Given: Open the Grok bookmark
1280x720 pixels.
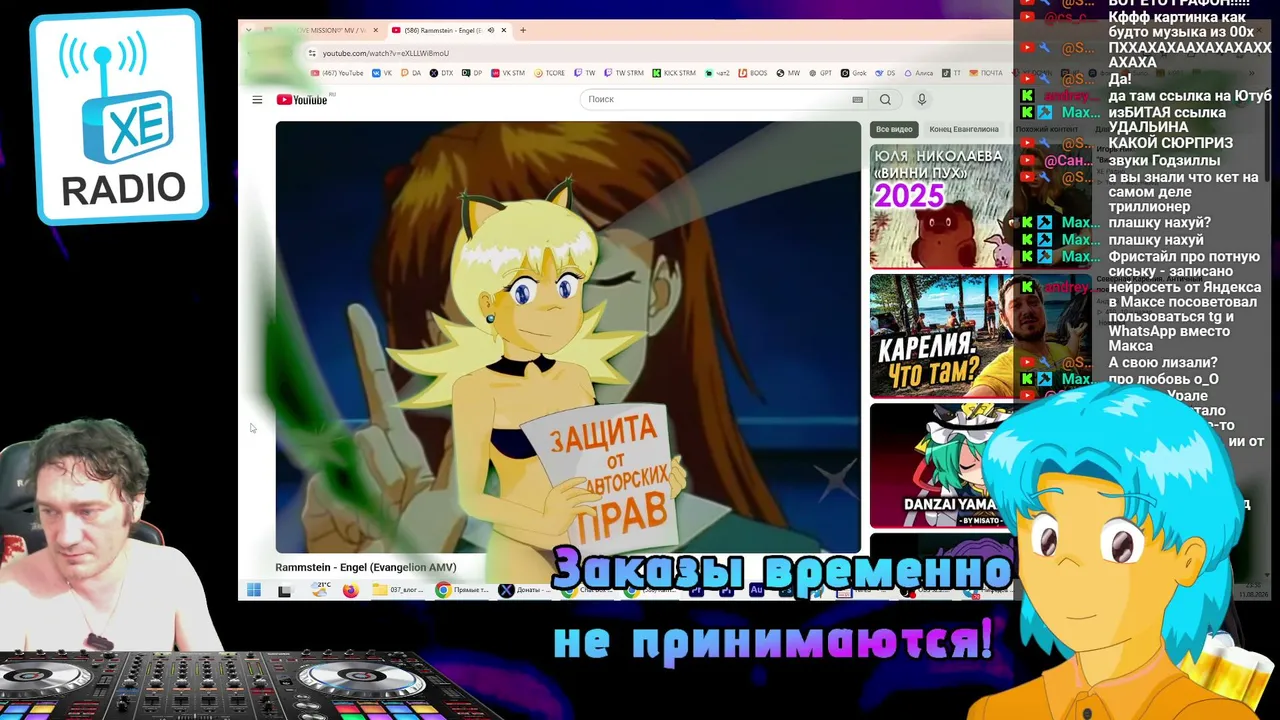Looking at the screenshot, I should [853, 73].
